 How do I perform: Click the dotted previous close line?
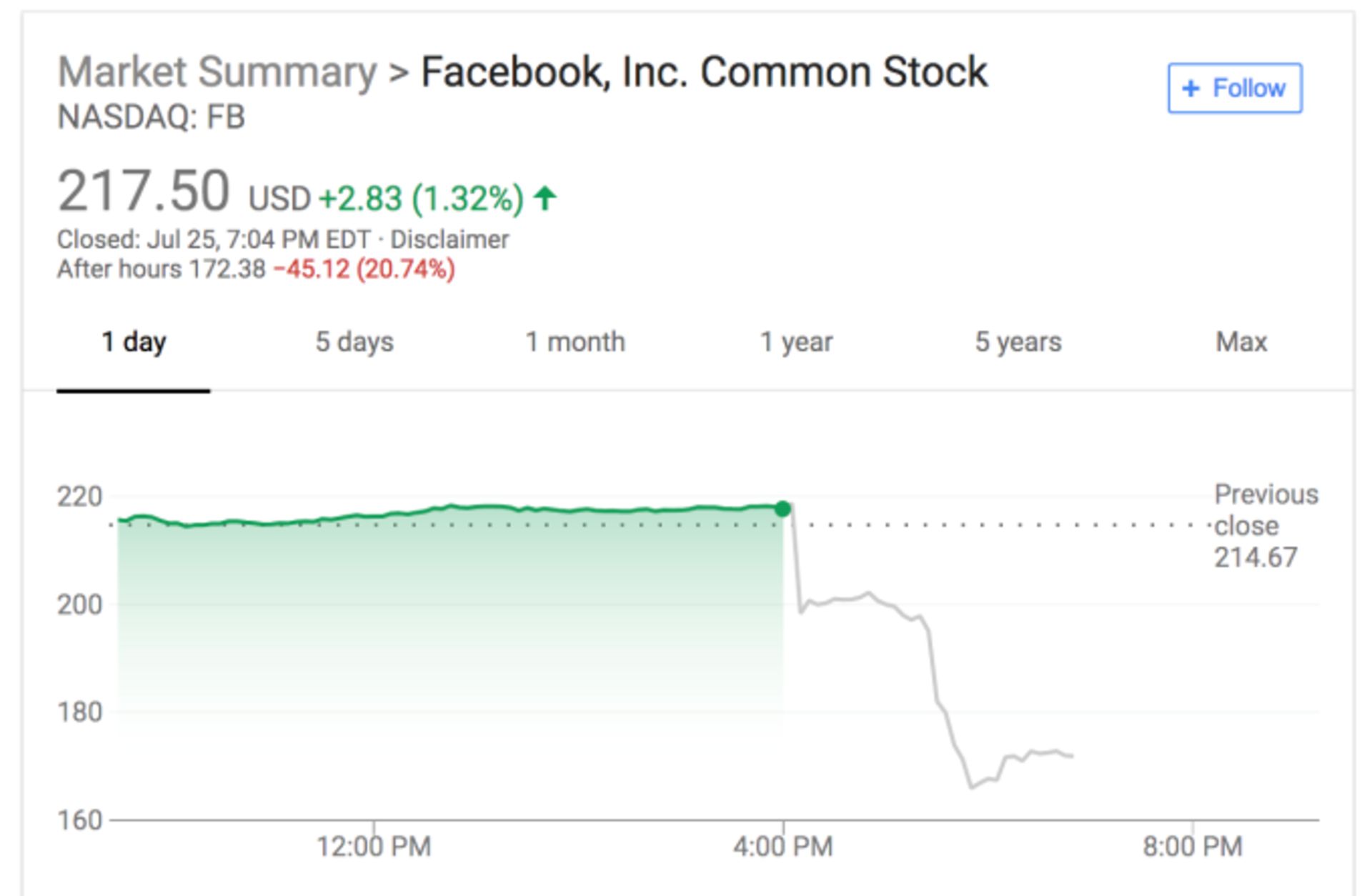pos(1000,526)
